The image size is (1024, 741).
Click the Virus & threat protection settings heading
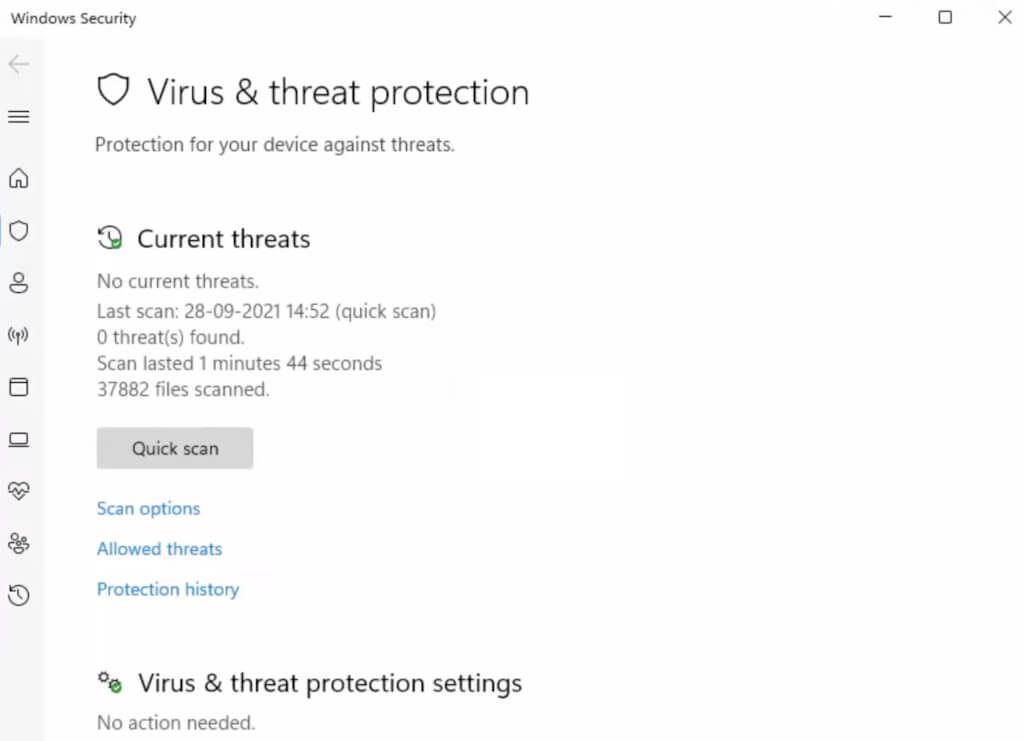[329, 683]
